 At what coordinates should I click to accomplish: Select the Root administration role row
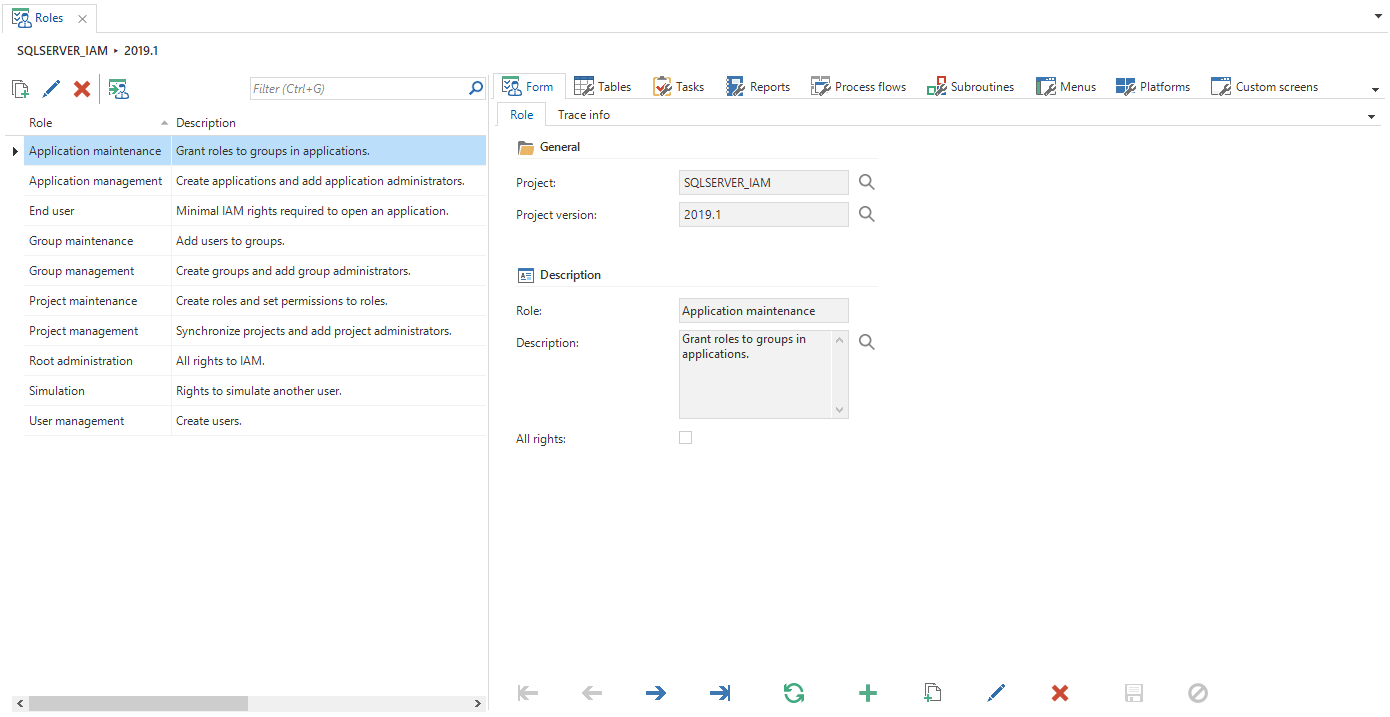(x=81, y=361)
